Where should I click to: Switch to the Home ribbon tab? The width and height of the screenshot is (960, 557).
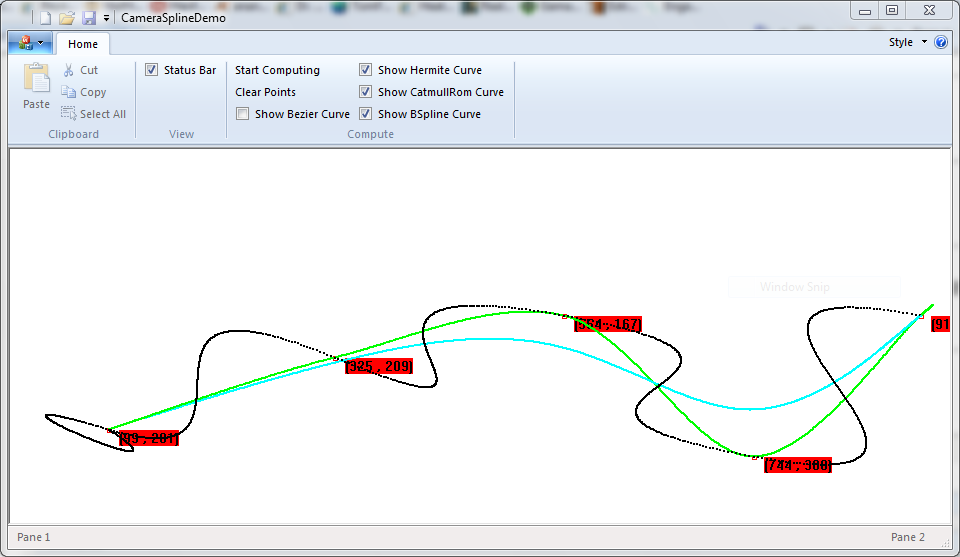pos(83,44)
